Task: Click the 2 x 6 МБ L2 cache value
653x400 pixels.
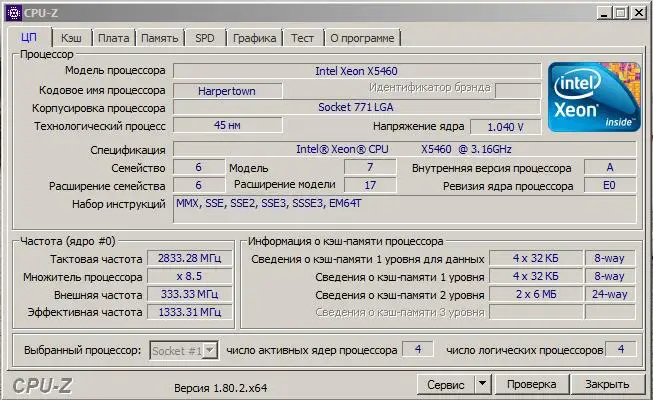Action: point(536,294)
